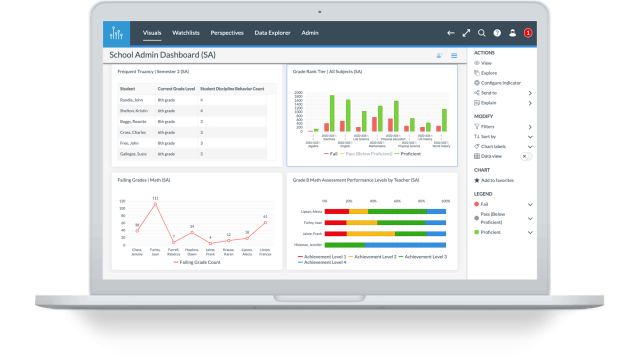Click the Sort by arrows icon

point(476,136)
